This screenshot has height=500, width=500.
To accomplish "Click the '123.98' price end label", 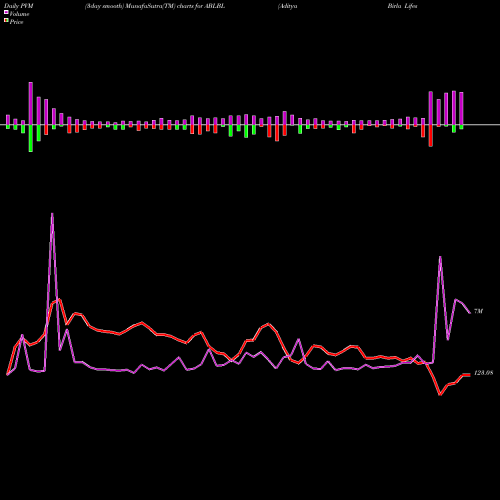I will point(483,373).
